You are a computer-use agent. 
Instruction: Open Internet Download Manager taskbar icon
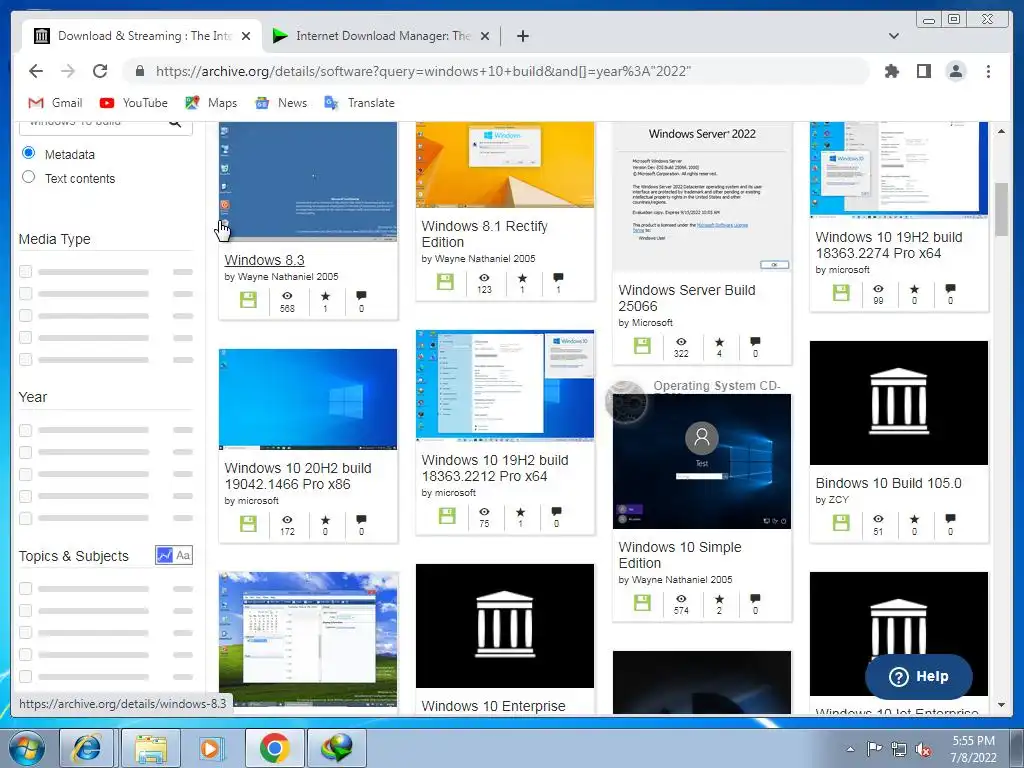337,747
